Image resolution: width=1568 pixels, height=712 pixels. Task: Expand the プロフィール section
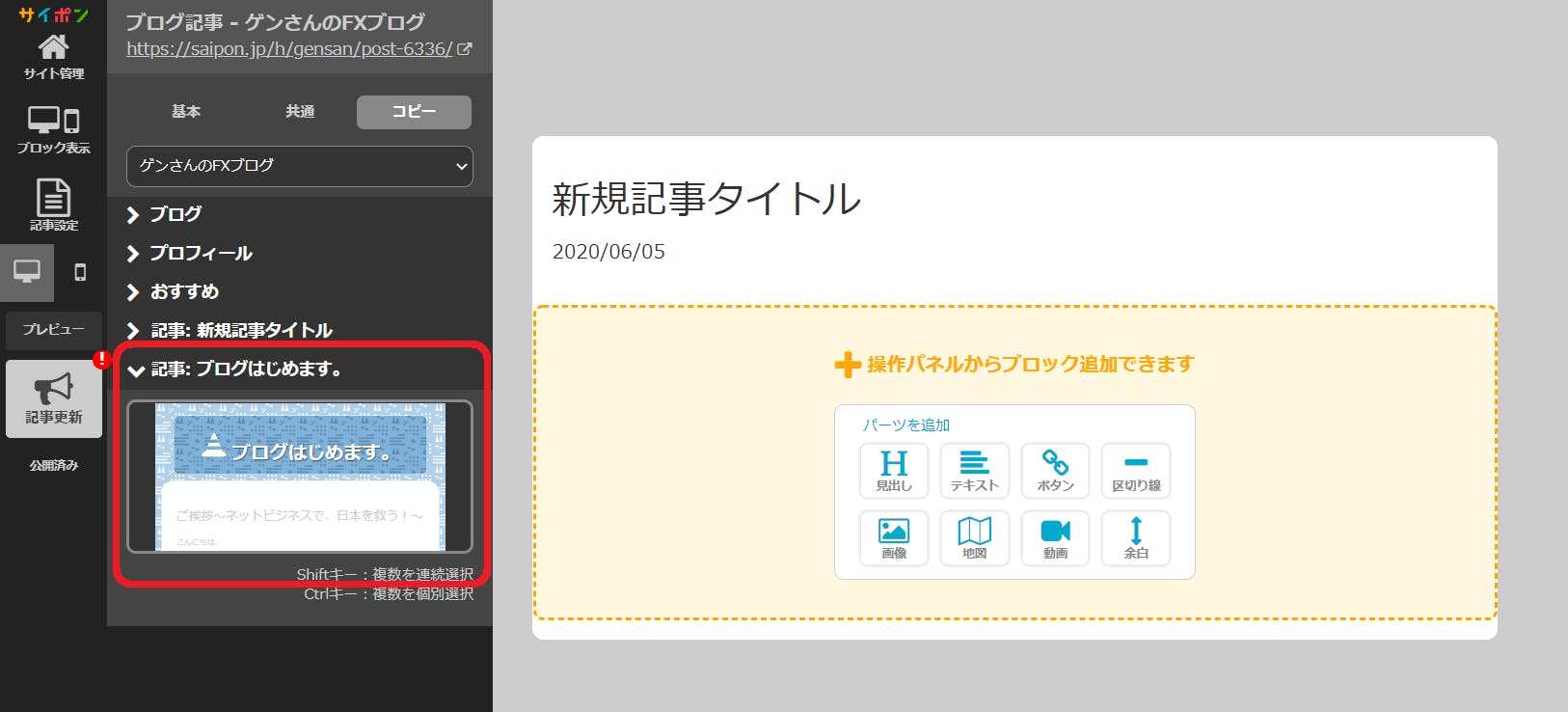coord(201,253)
